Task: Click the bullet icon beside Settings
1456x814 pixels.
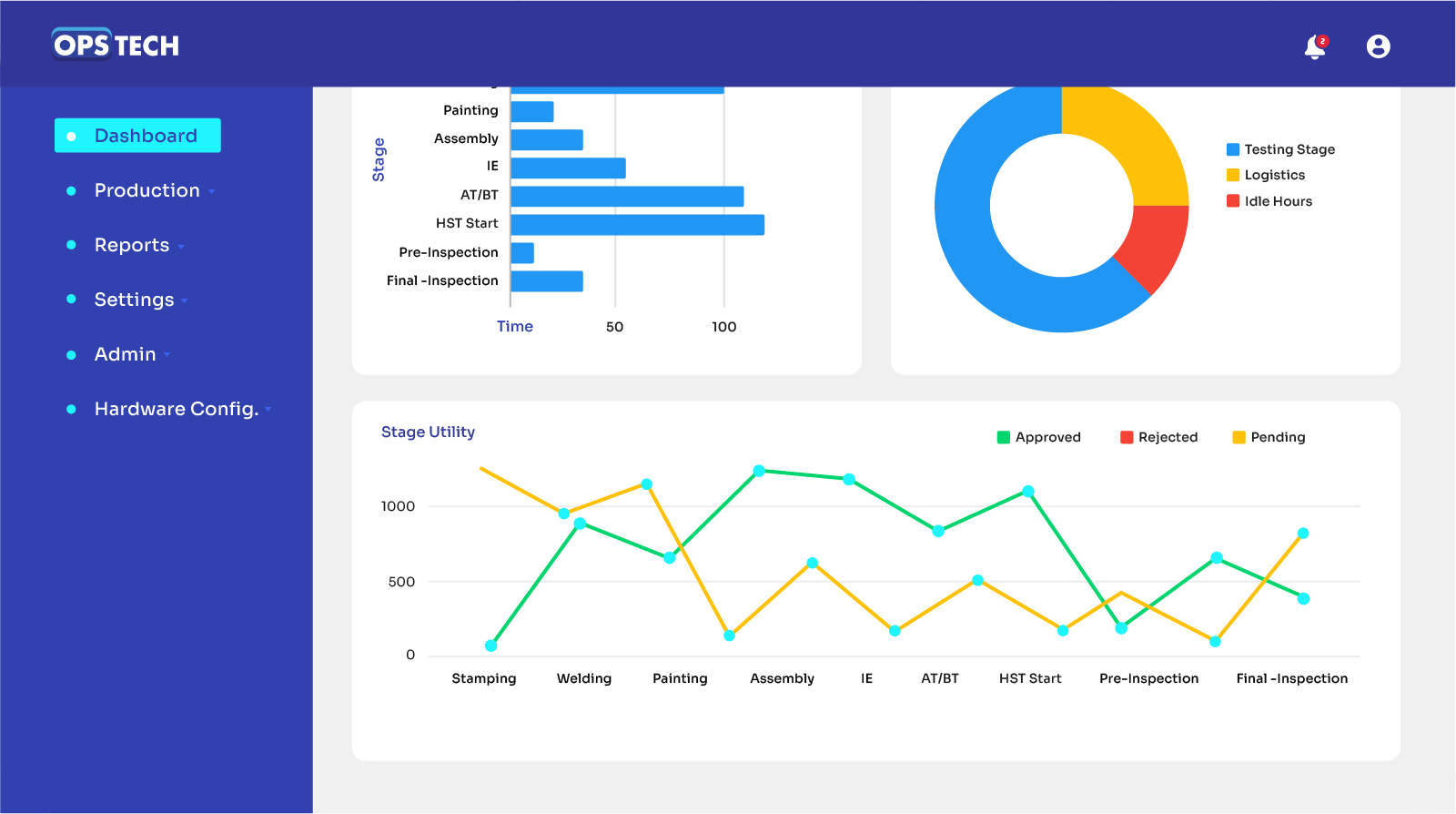Action: click(x=71, y=300)
